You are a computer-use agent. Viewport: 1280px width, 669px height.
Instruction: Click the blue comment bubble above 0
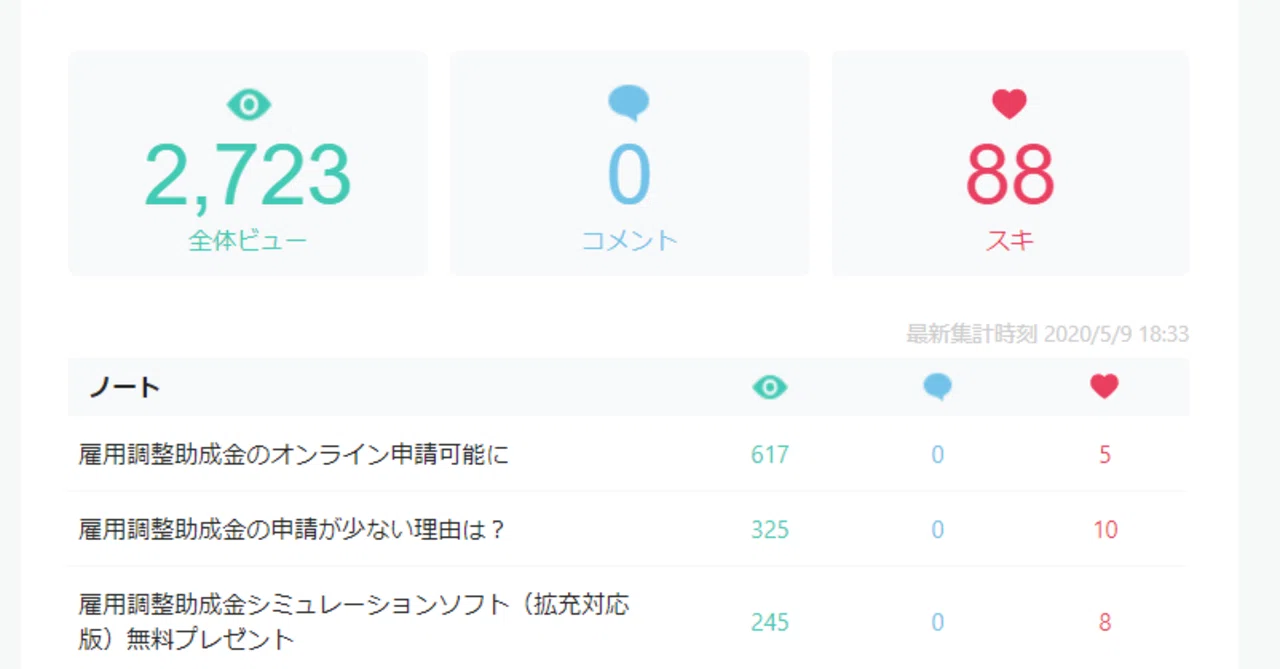[629, 103]
